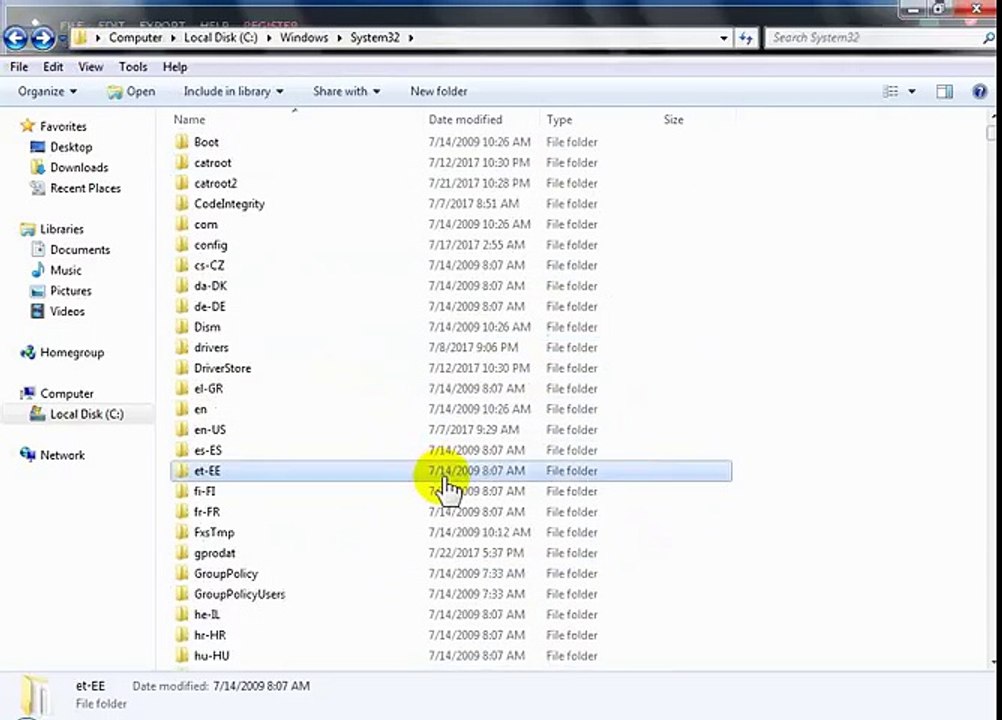This screenshot has height=720, width=1002.
Task: Click the he-IL folder name
Action: [x=207, y=615]
